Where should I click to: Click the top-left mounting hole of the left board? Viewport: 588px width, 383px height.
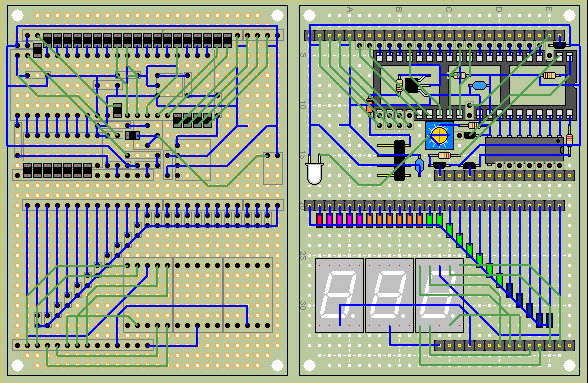tap(18, 15)
